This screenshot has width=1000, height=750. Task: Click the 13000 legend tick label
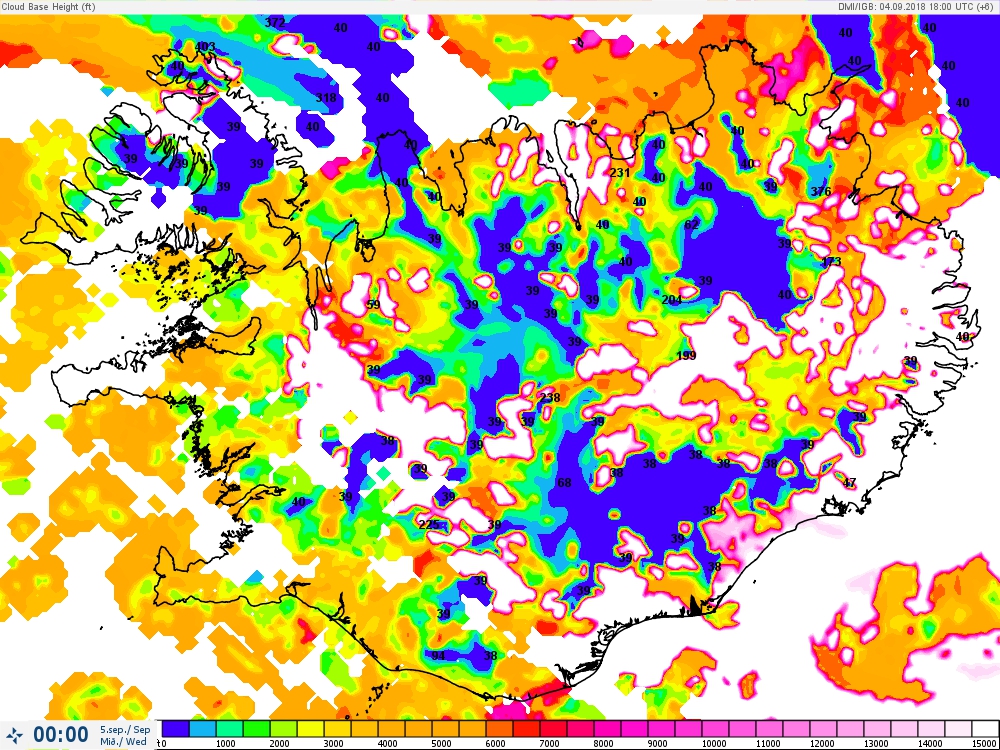coord(876,744)
